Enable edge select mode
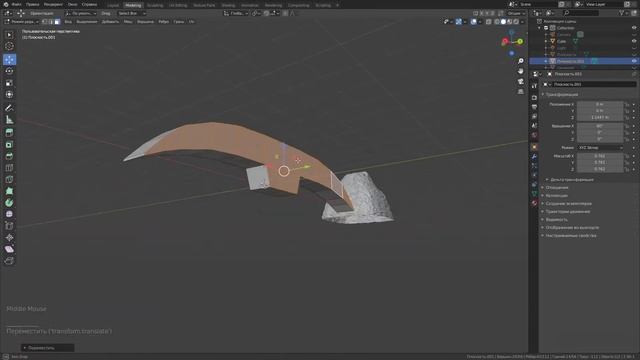The image size is (640, 360). coord(51,22)
